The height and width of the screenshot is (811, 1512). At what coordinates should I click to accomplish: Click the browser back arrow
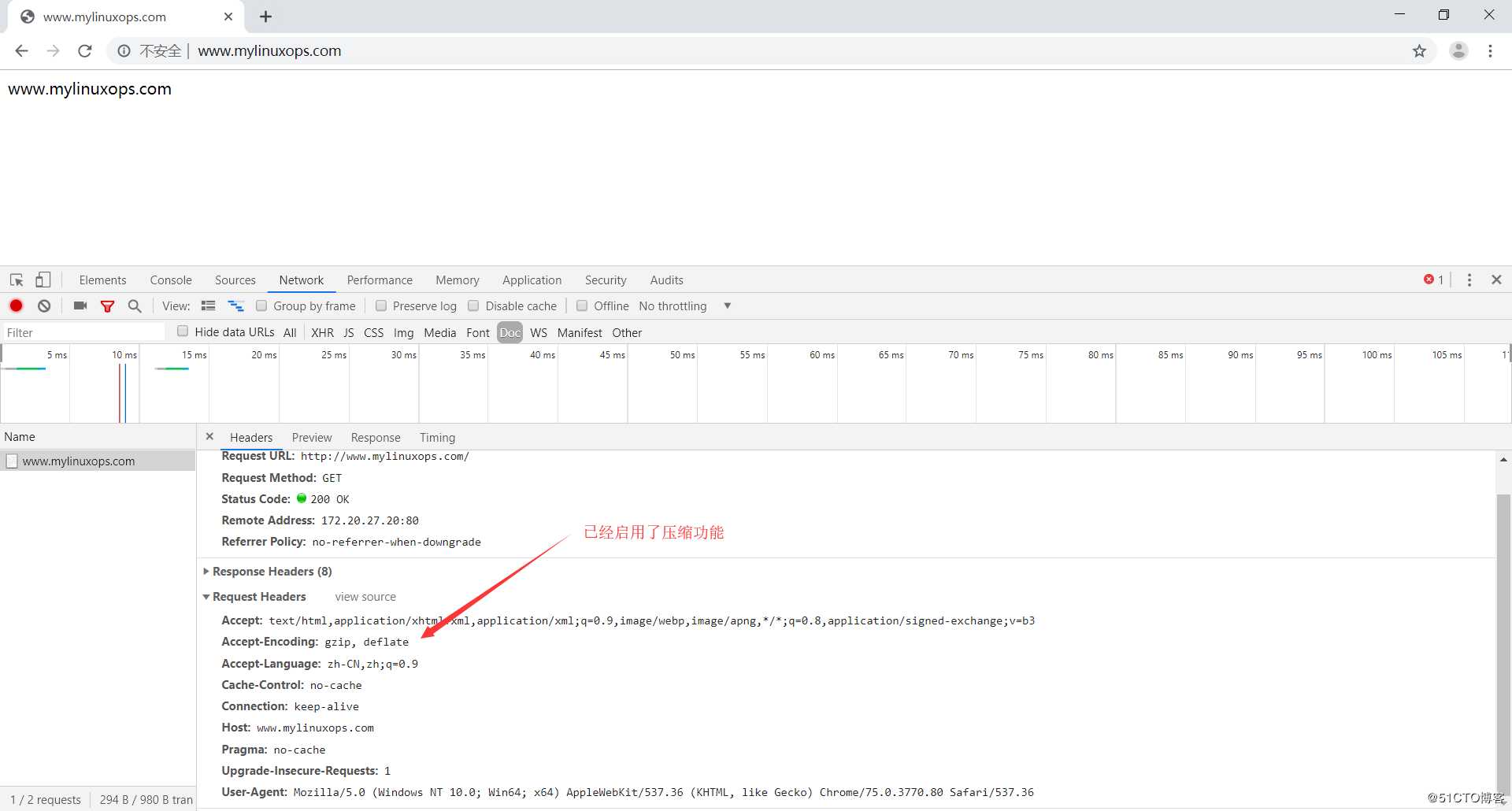click(x=21, y=51)
